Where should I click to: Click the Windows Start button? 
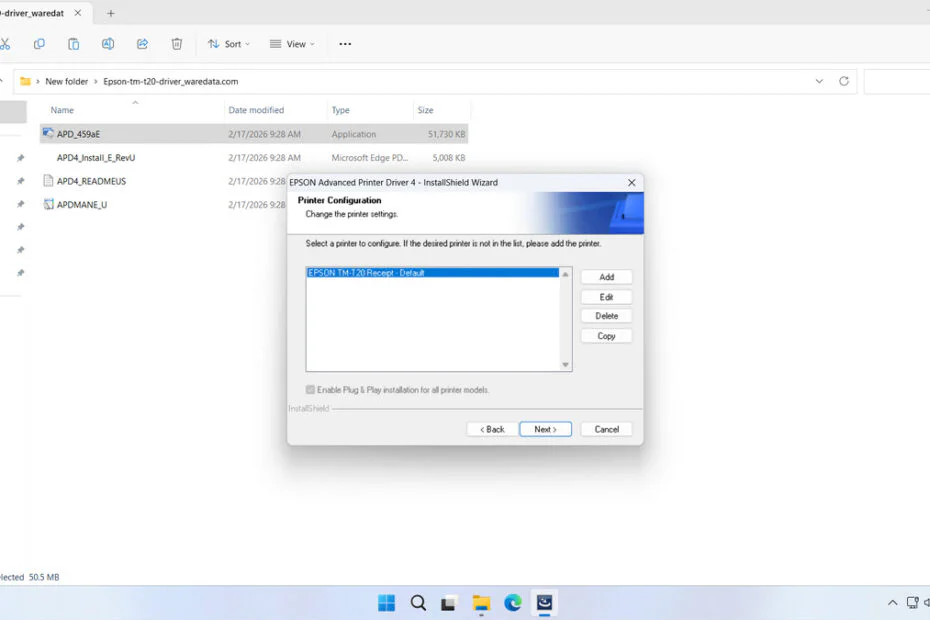click(385, 602)
